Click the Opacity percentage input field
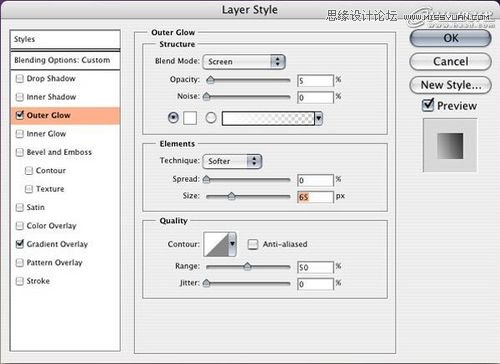The image size is (500, 364). click(x=315, y=81)
